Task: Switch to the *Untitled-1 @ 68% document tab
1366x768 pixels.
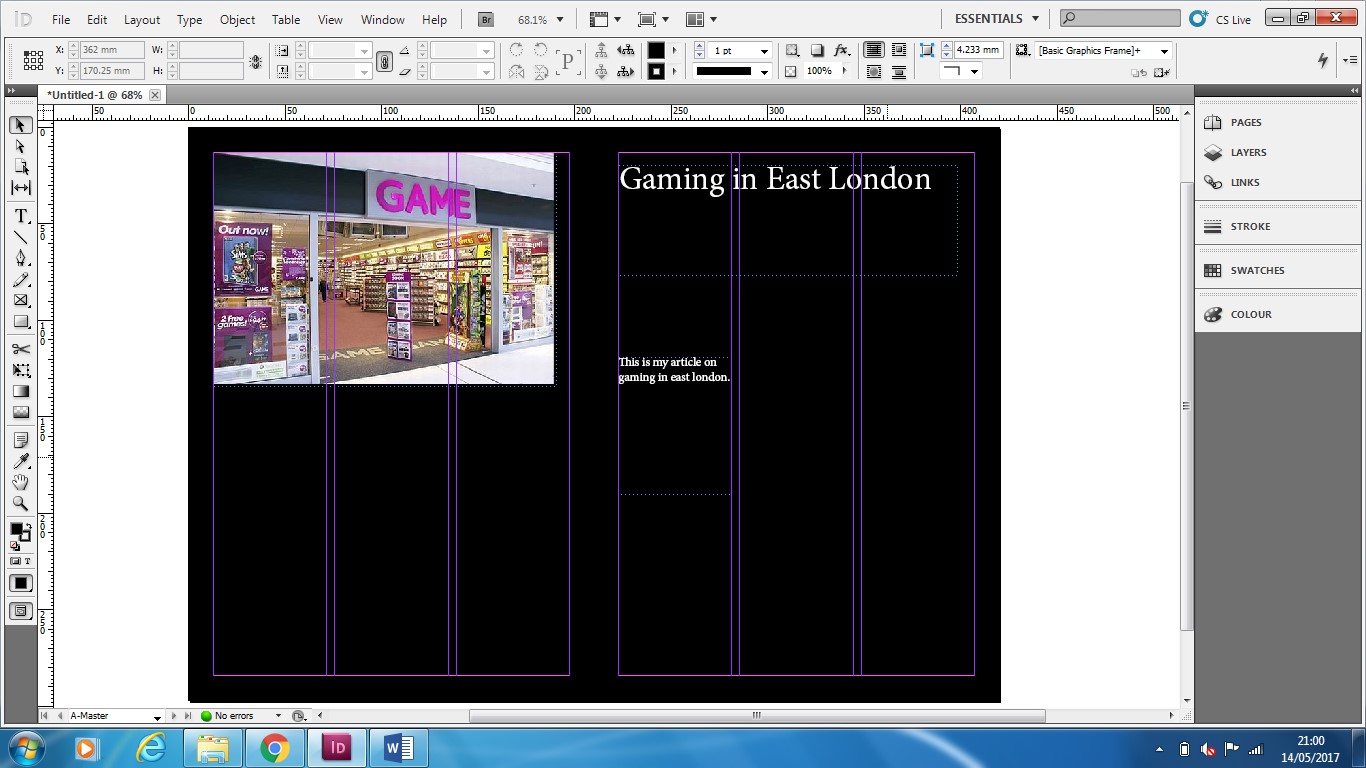Action: pos(95,95)
